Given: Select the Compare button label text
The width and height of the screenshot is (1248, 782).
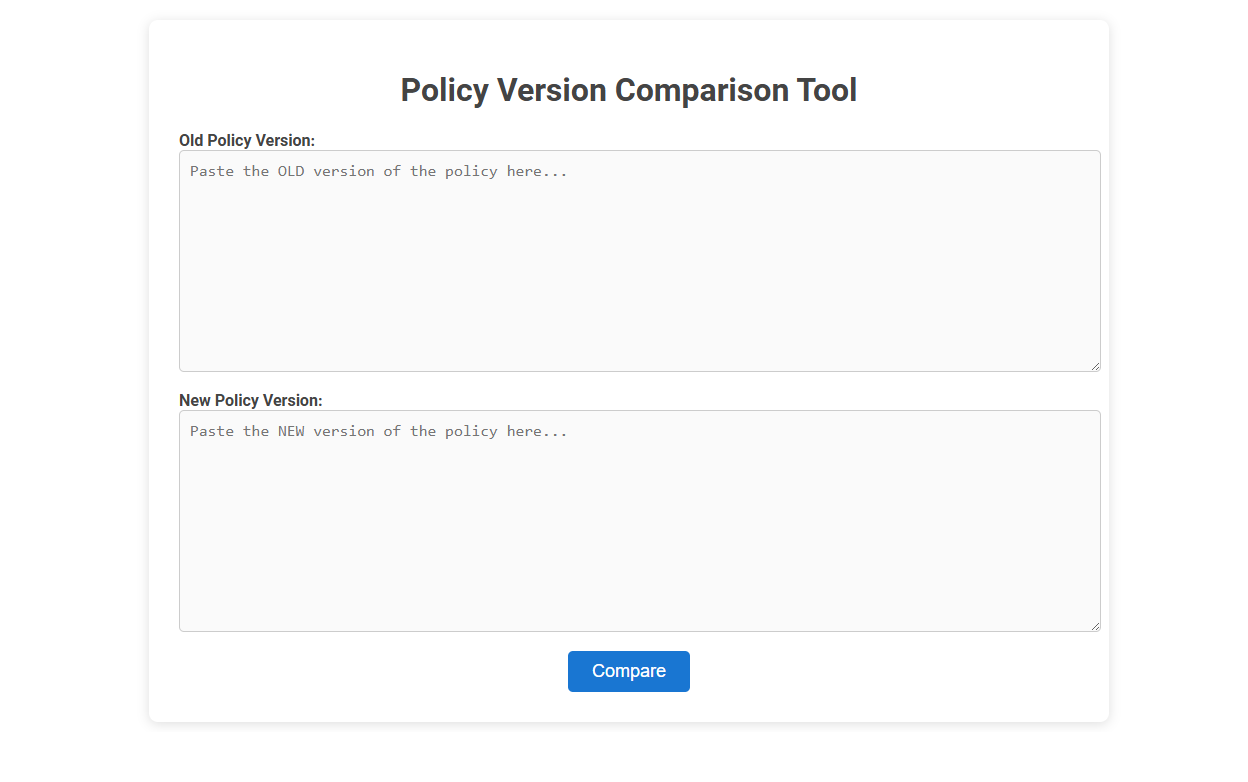Looking at the screenshot, I should (628, 671).
